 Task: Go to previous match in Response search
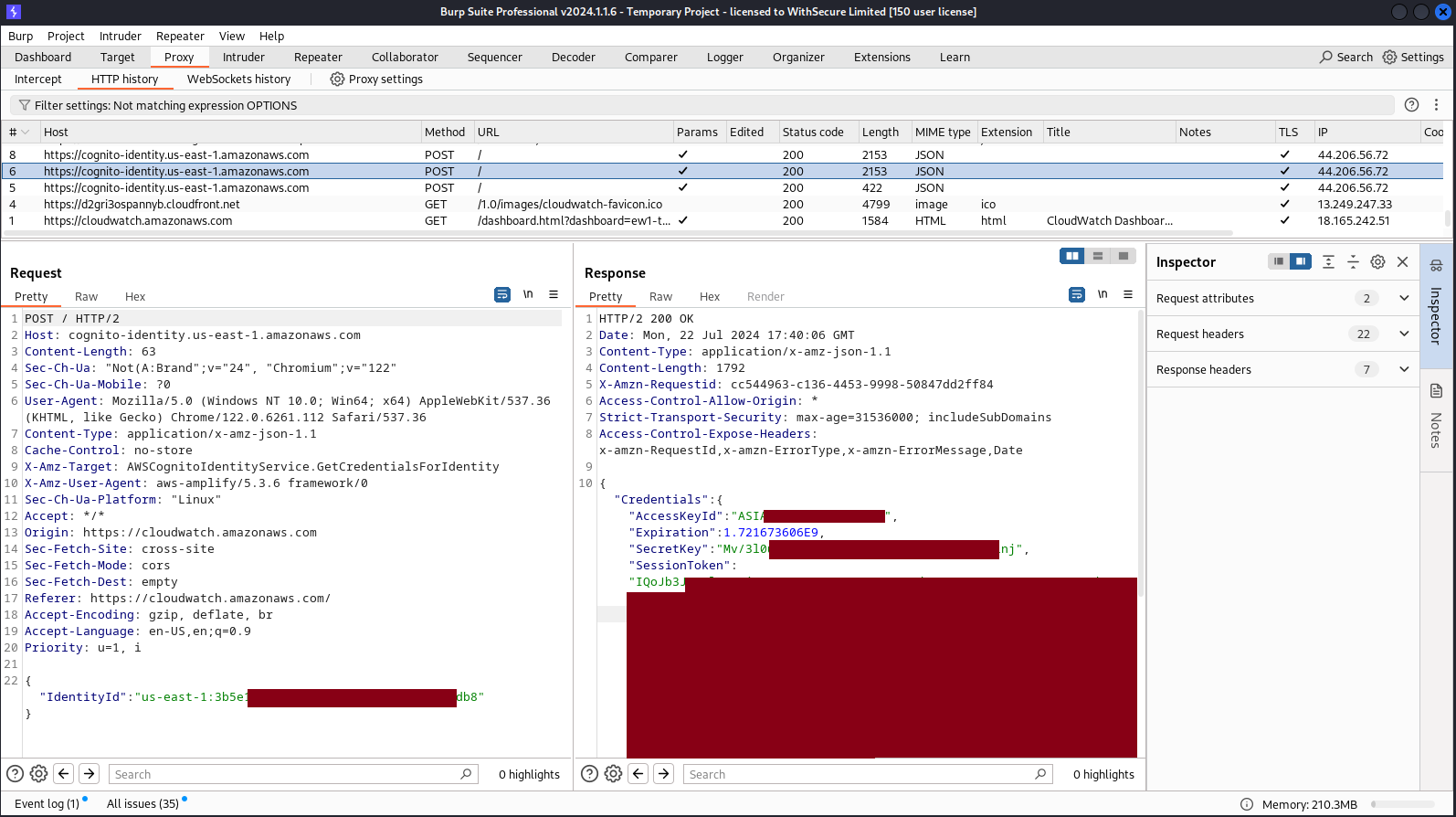(638, 774)
